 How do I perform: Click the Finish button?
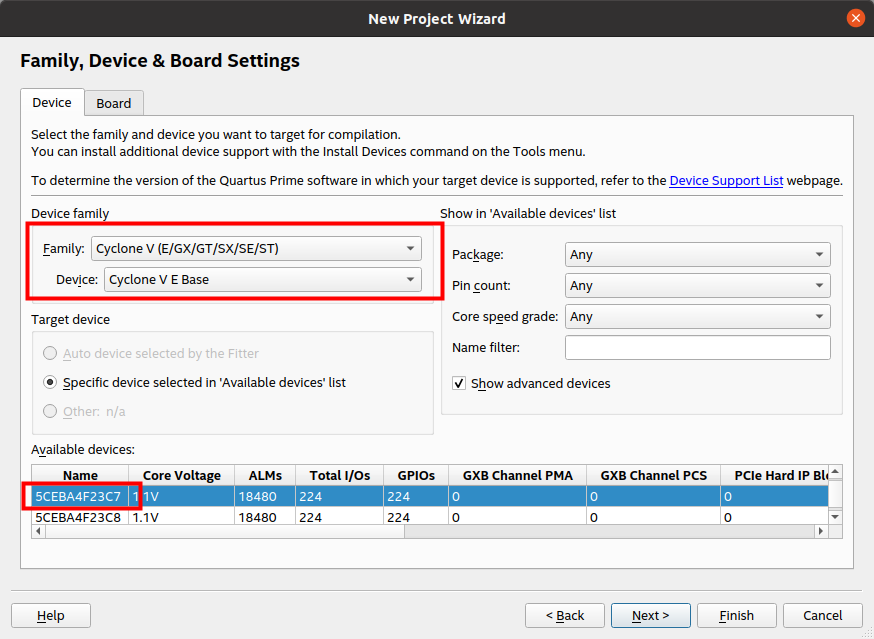tap(736, 616)
